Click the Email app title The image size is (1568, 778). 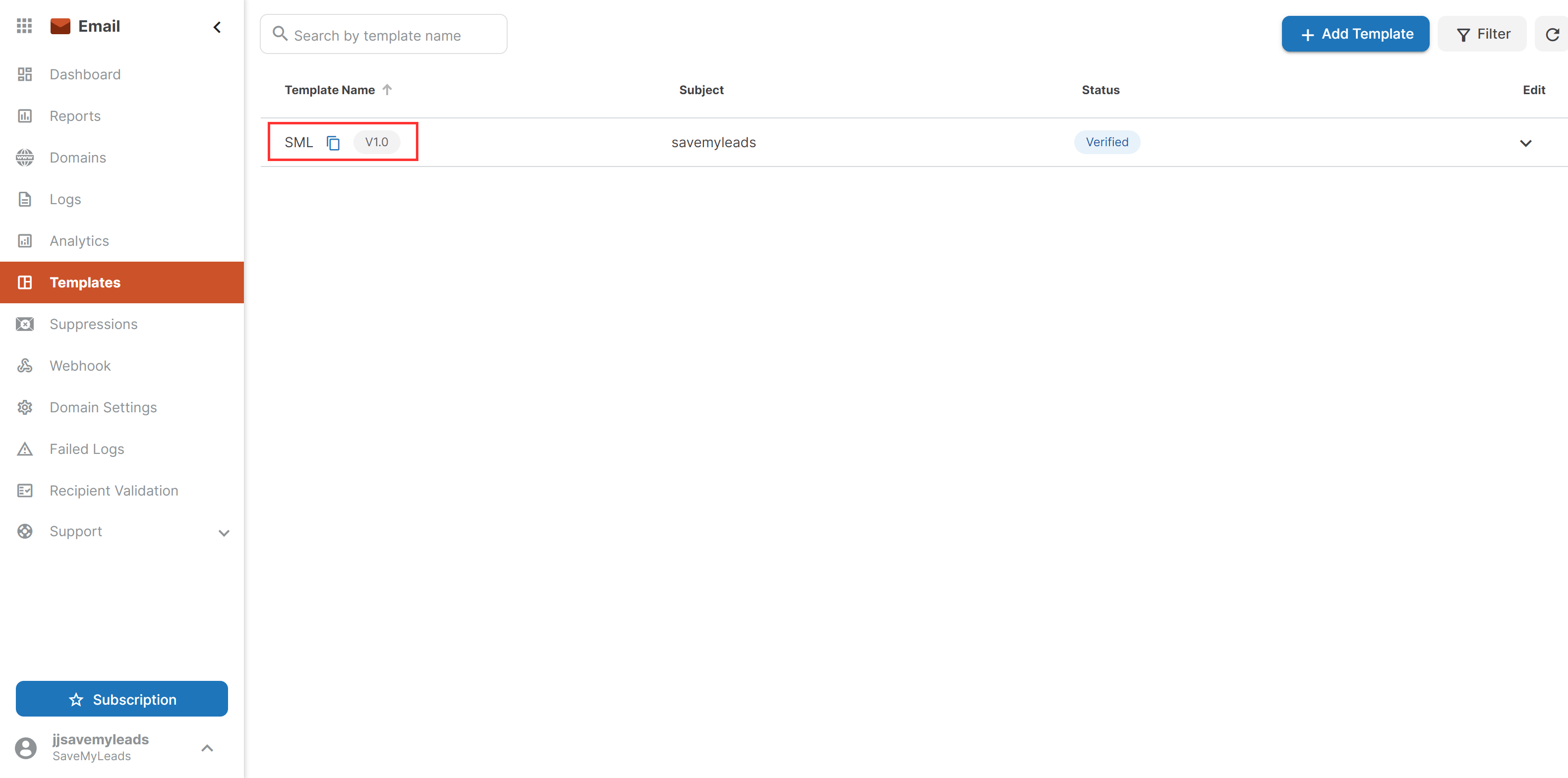tap(99, 26)
